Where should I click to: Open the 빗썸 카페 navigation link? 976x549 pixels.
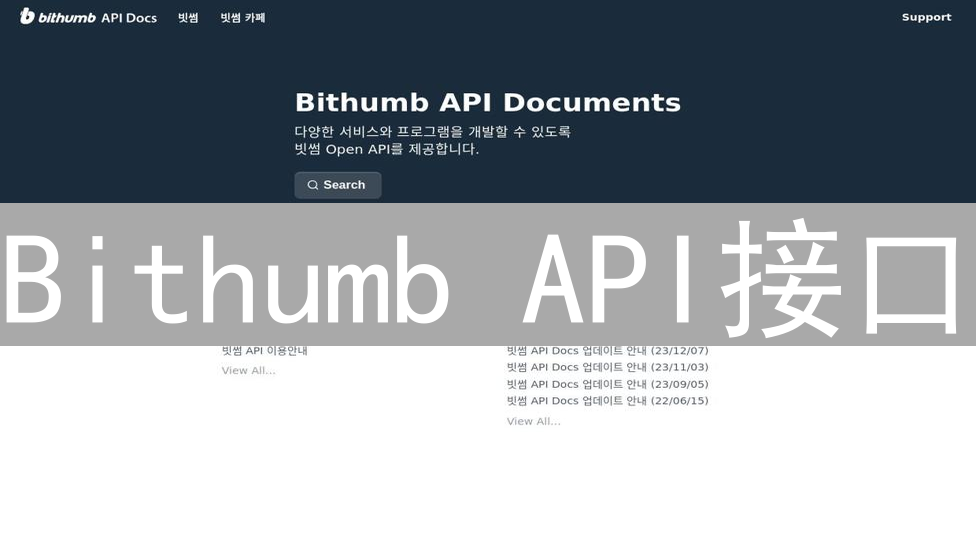tap(243, 17)
